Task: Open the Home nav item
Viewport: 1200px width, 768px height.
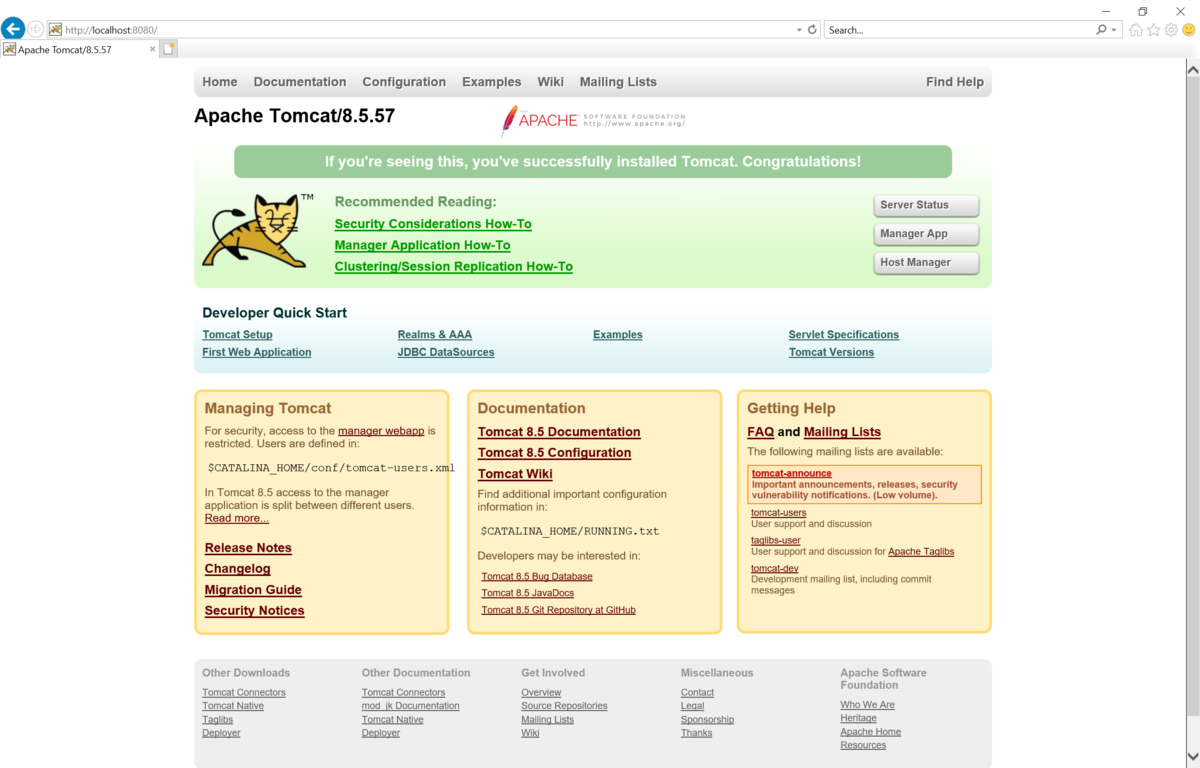Action: pos(220,82)
